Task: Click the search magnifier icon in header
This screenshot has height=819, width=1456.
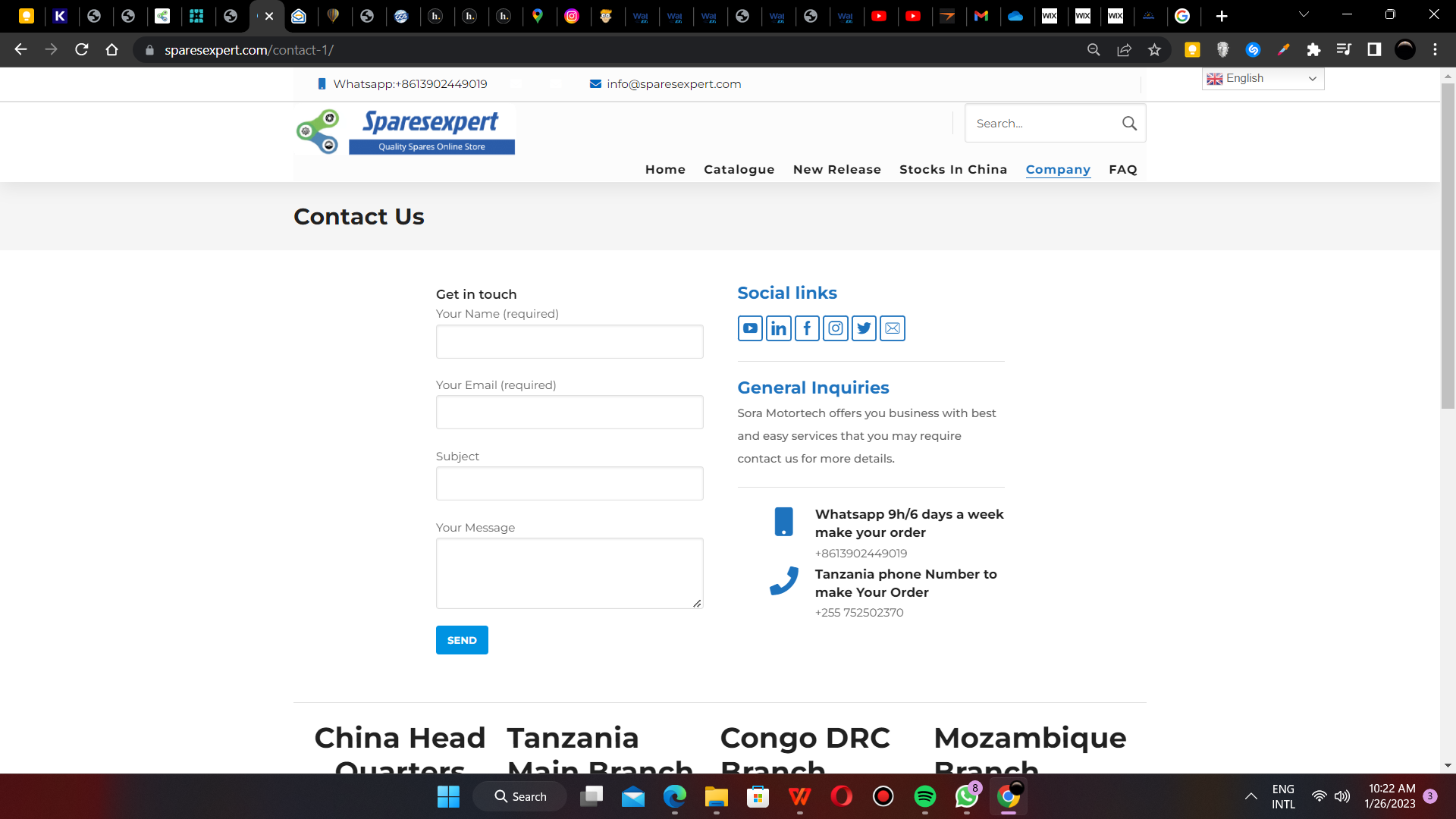Action: 1129,124
